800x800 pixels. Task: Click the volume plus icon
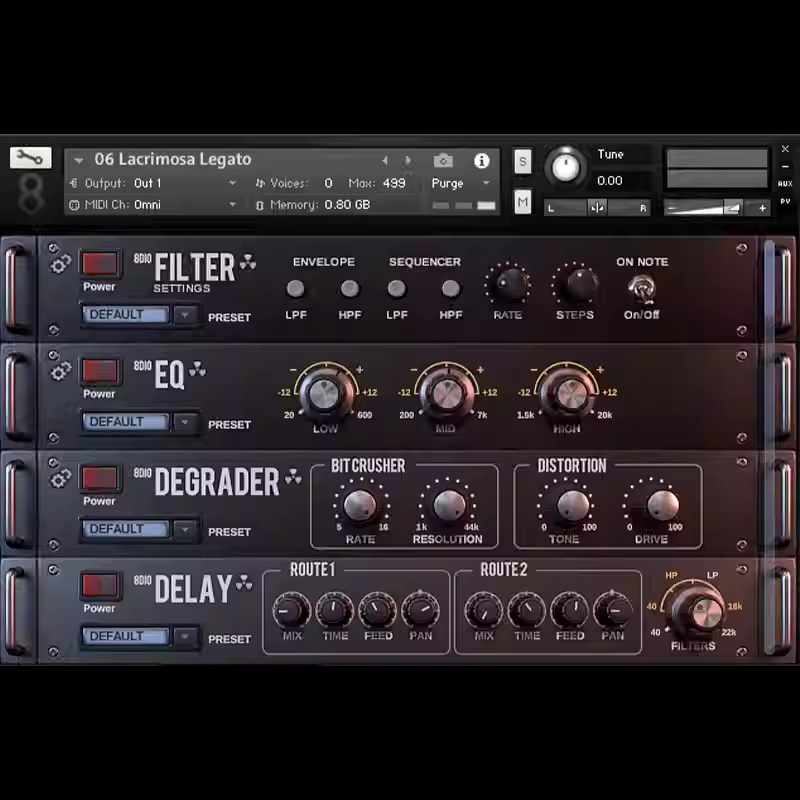762,208
